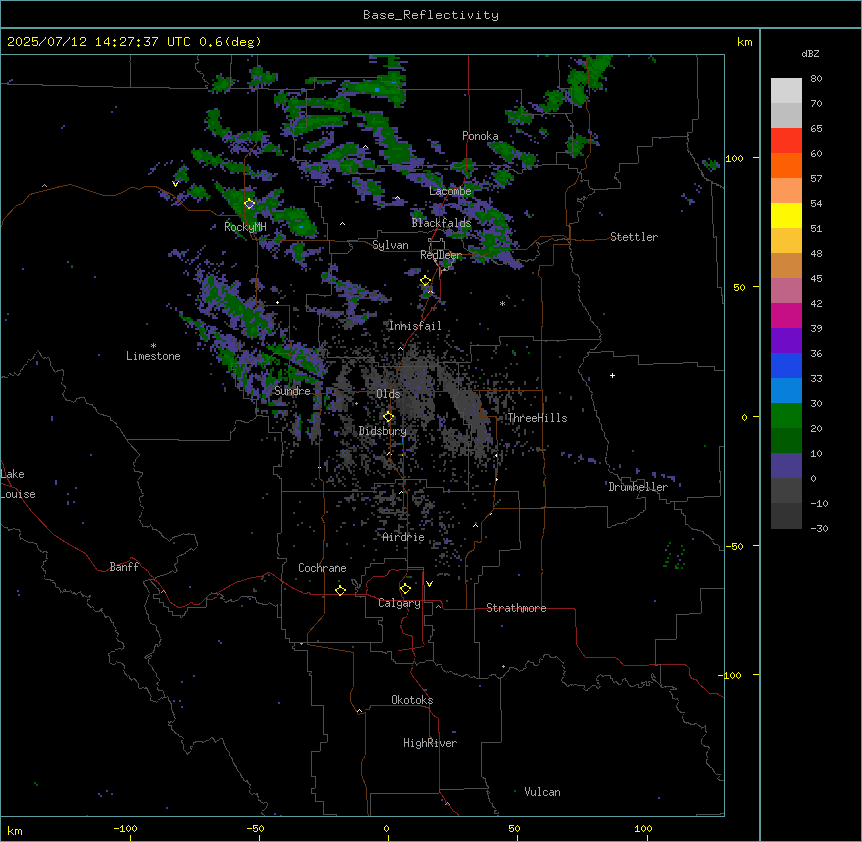Image resolution: width=862 pixels, height=842 pixels.
Task: Click the Drumheller label
Action: coord(638,487)
